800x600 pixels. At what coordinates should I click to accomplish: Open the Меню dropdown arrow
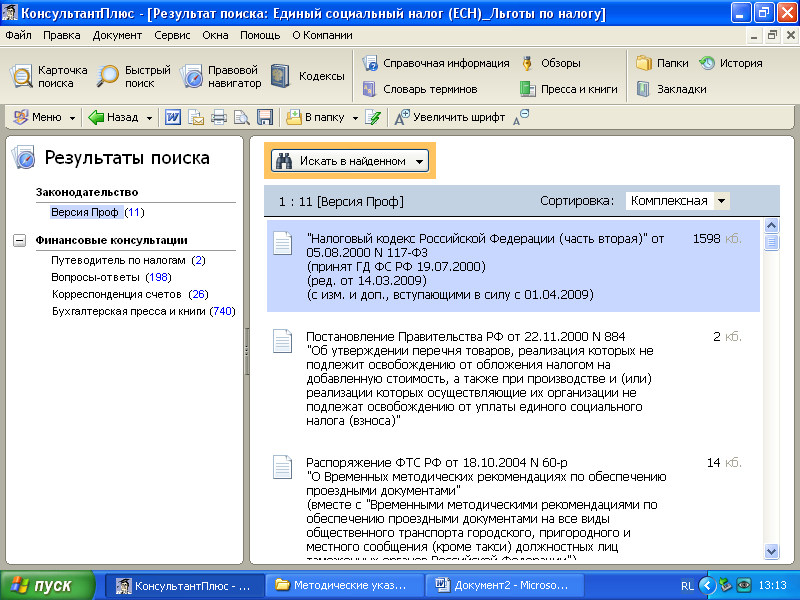point(72,118)
